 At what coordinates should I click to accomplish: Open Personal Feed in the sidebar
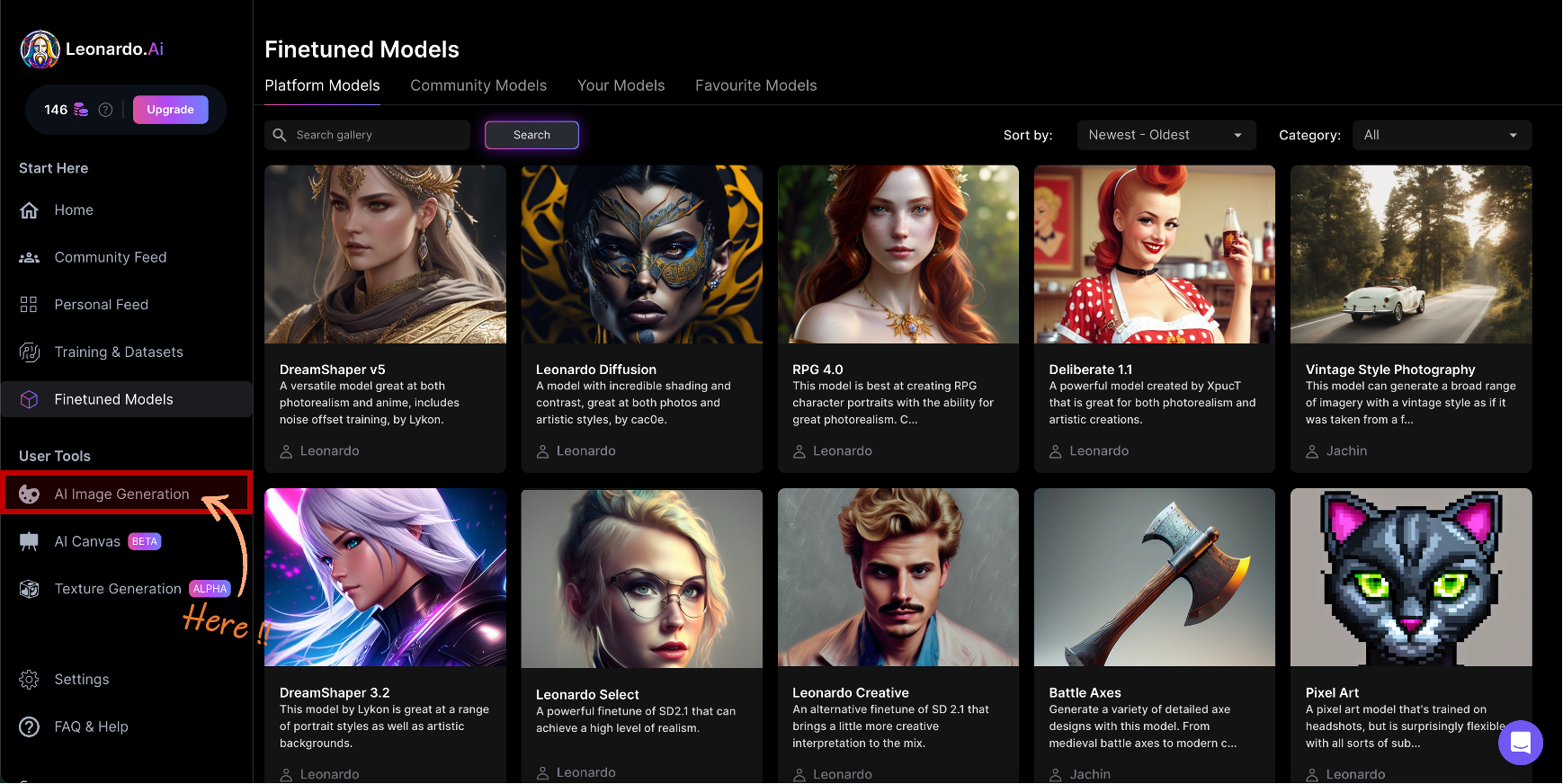tap(126, 305)
